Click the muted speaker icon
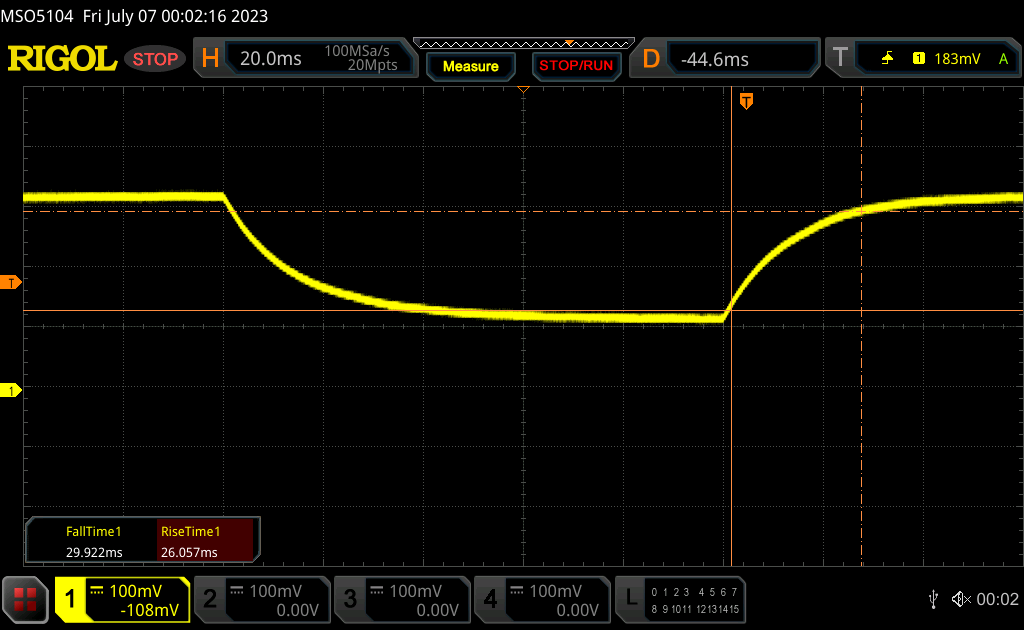The width and height of the screenshot is (1024, 630). pos(961,599)
